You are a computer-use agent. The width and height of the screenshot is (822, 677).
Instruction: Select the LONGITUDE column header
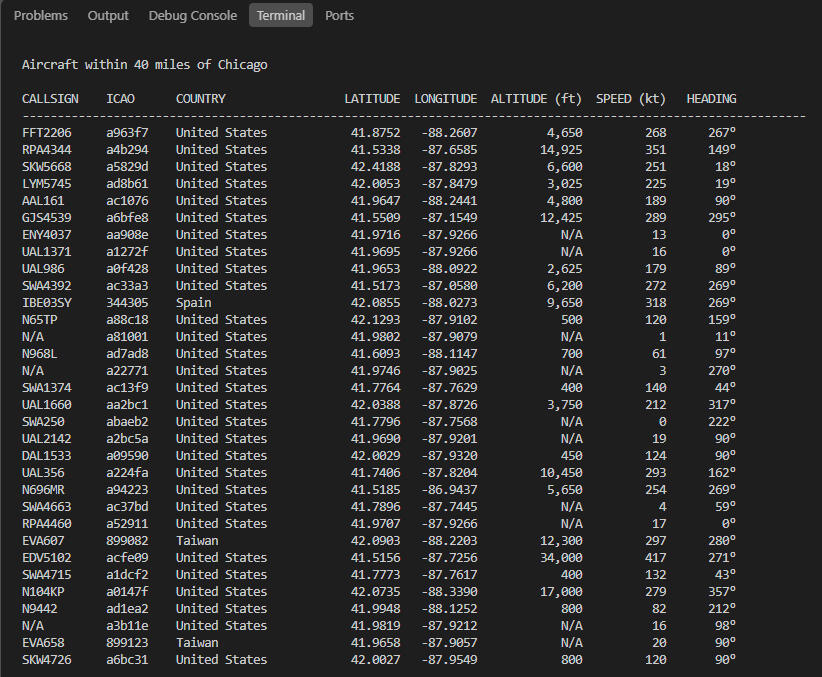(446, 99)
